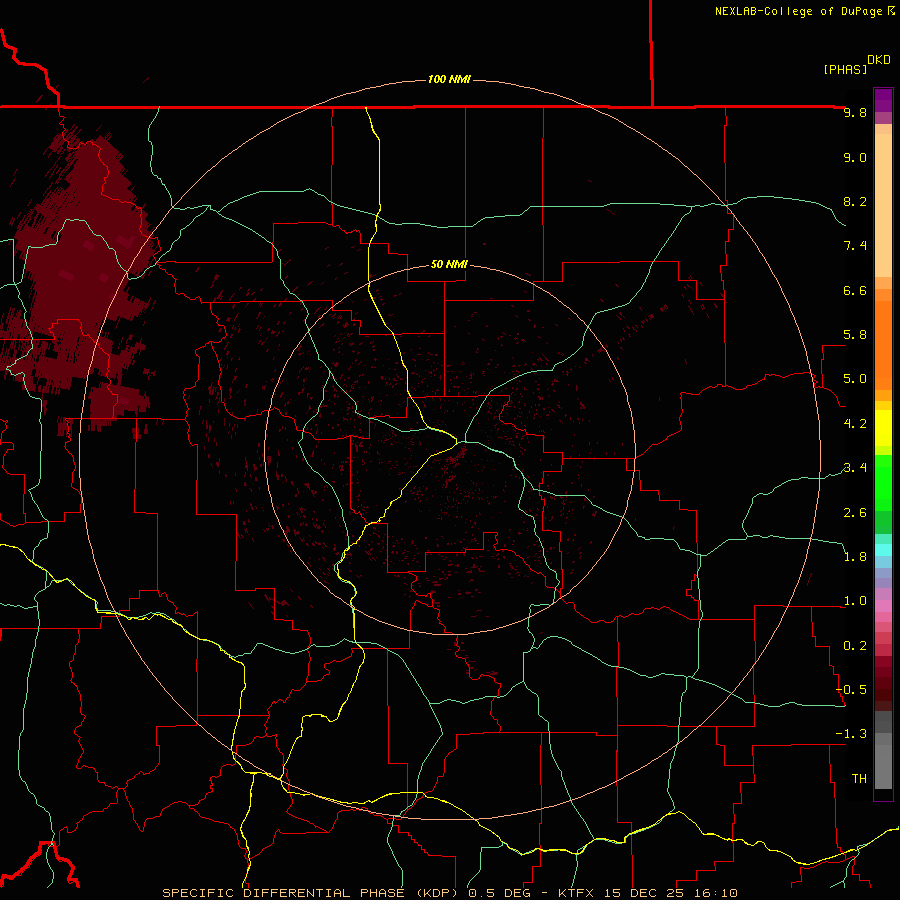Screen dimensions: 900x900
Task: Click the 6.6 legend value
Action: pyautogui.click(x=855, y=290)
